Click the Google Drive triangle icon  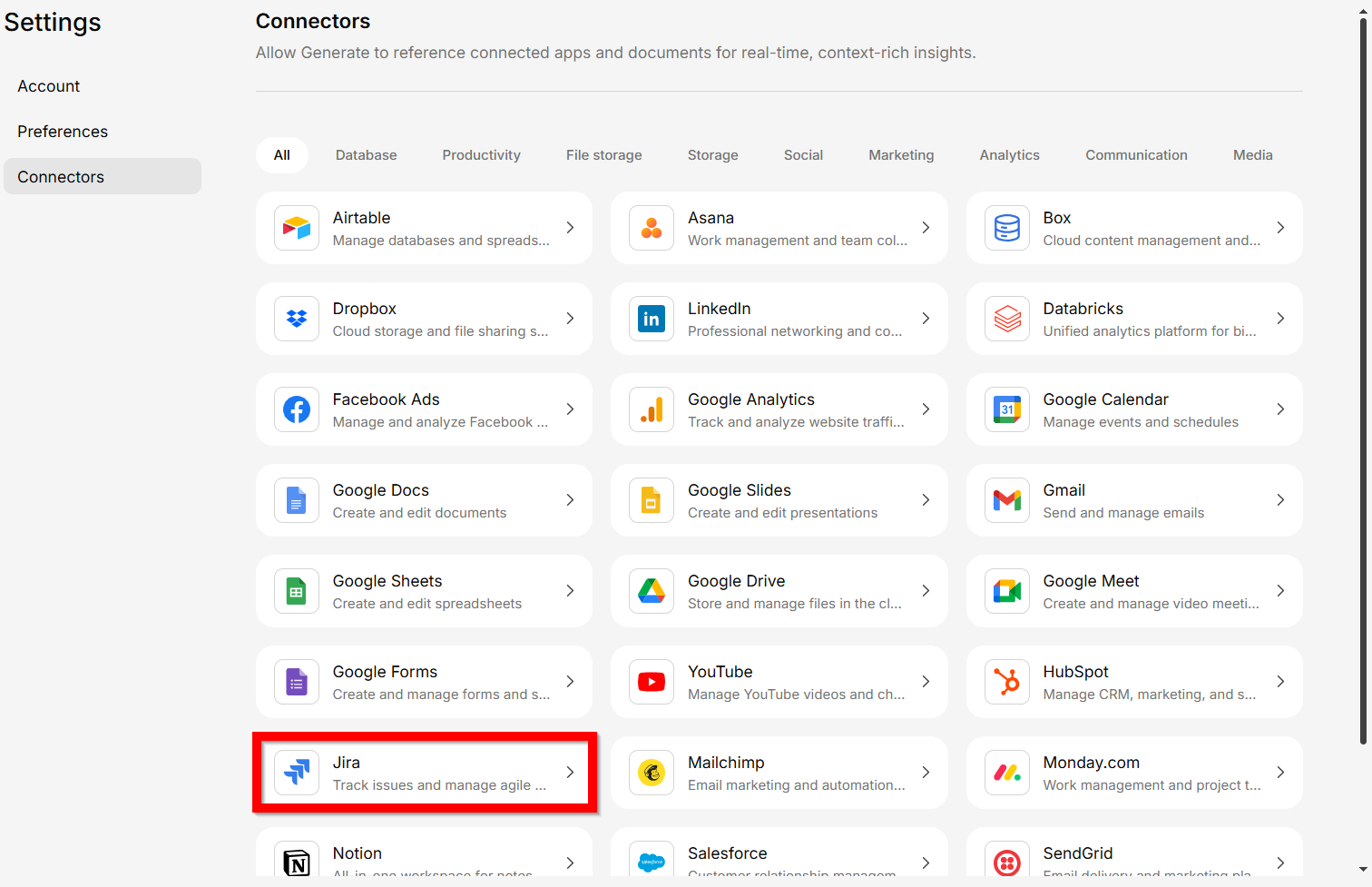click(x=652, y=591)
